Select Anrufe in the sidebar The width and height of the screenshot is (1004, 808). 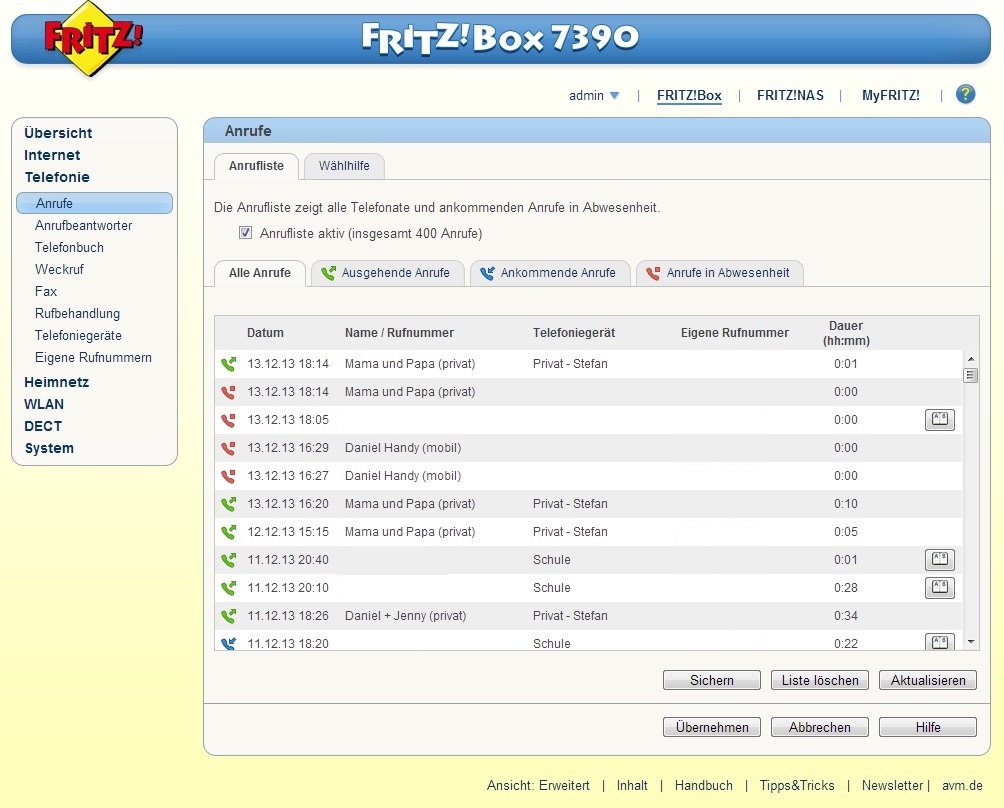[94, 203]
